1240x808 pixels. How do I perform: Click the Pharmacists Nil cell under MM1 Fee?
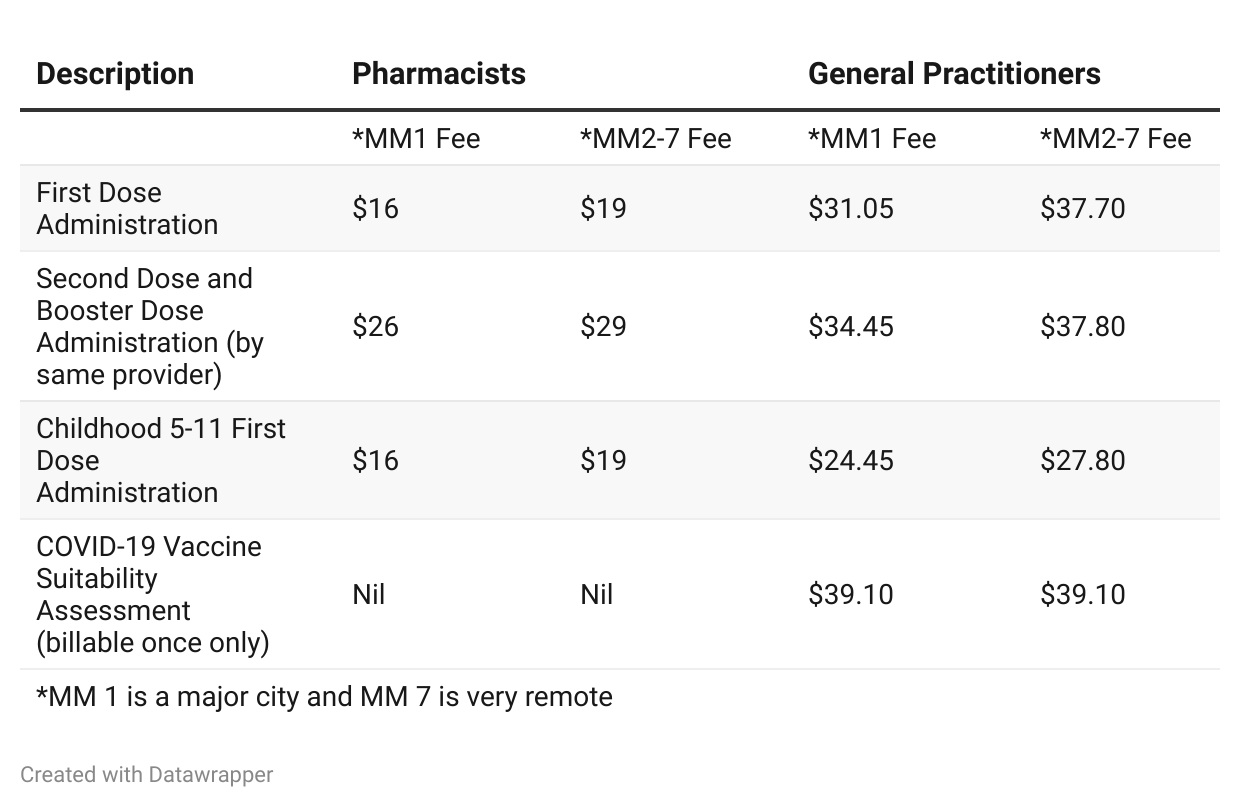(369, 594)
